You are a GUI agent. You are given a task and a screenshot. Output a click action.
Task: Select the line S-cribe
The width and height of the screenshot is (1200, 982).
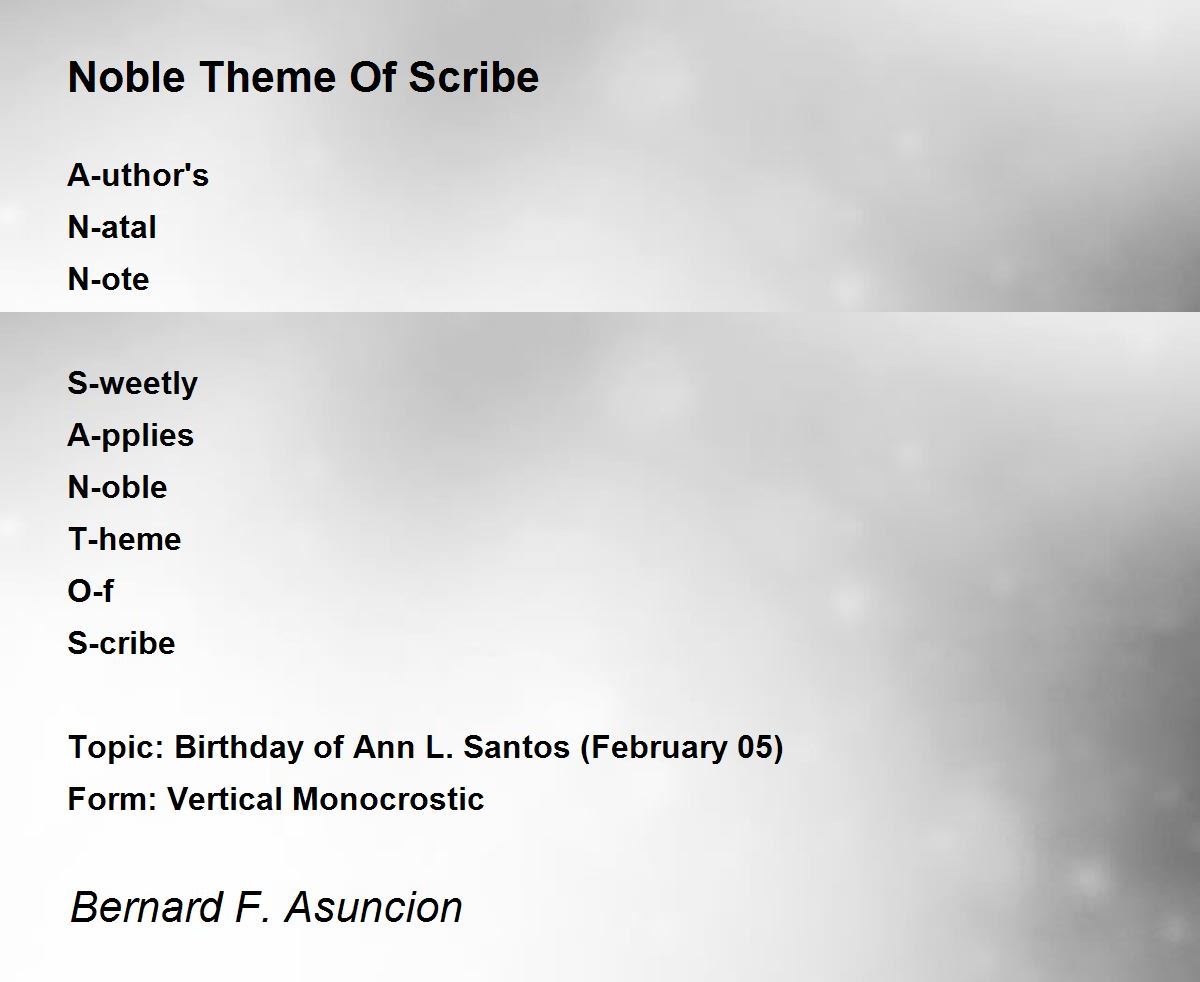tap(121, 643)
